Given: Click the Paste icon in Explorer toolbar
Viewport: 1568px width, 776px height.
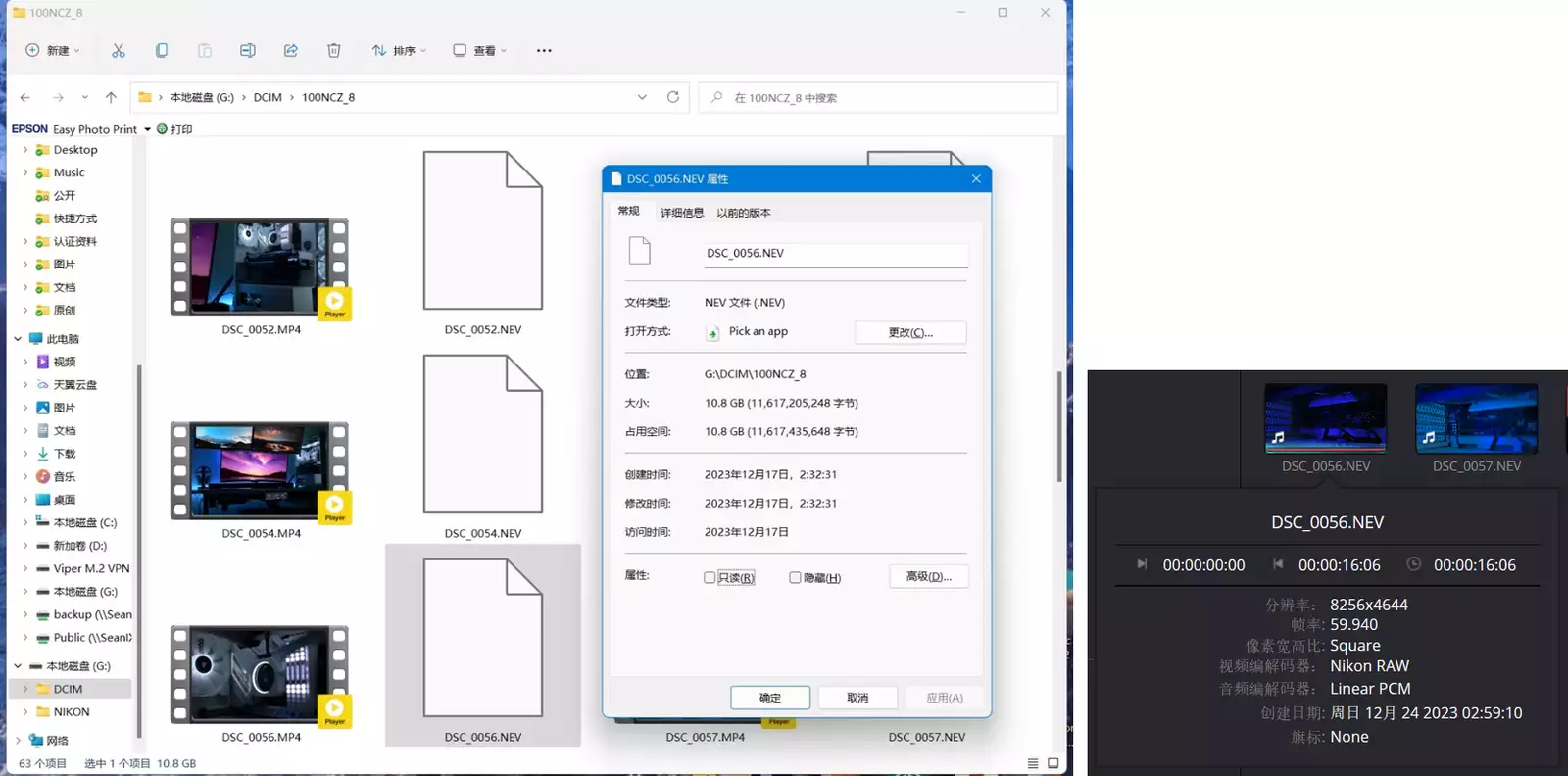Looking at the screenshot, I should (205, 50).
